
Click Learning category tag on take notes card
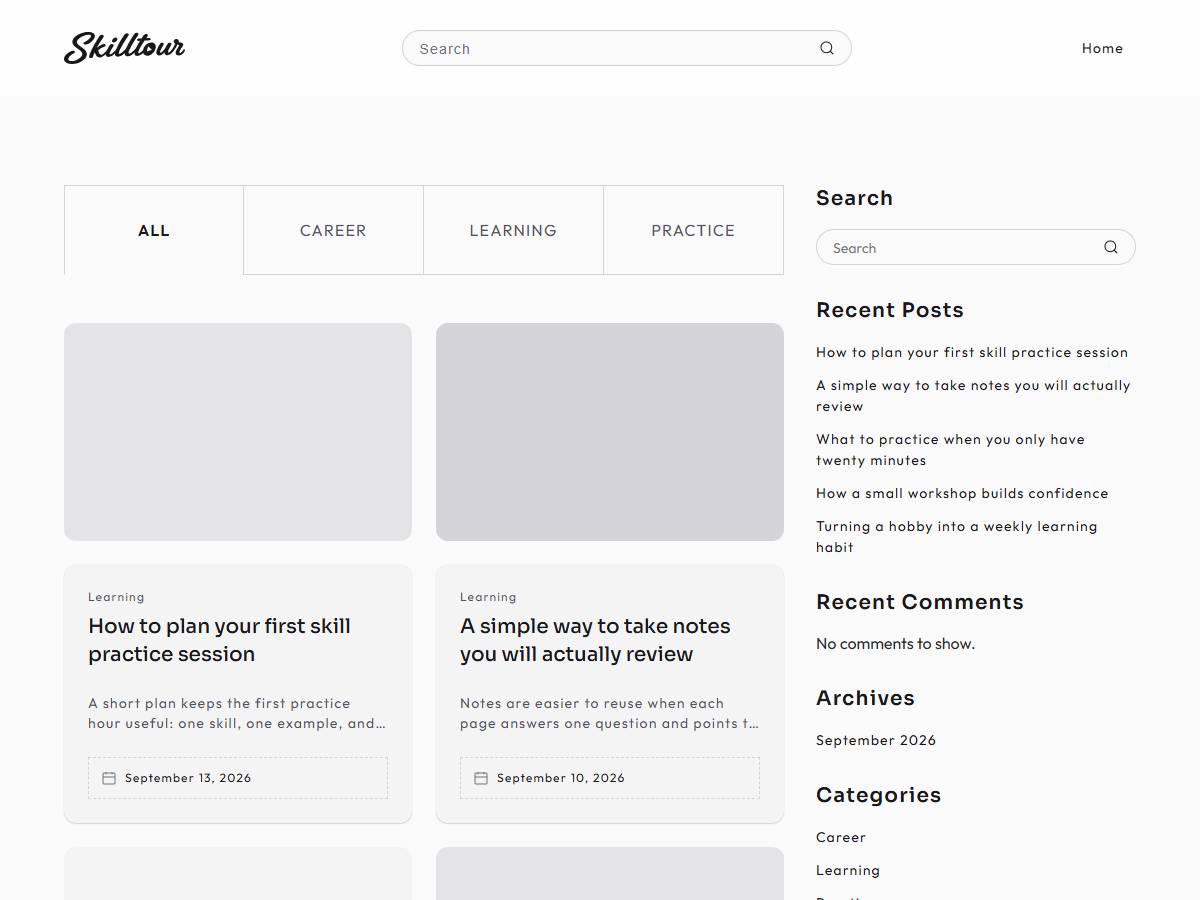tap(488, 597)
